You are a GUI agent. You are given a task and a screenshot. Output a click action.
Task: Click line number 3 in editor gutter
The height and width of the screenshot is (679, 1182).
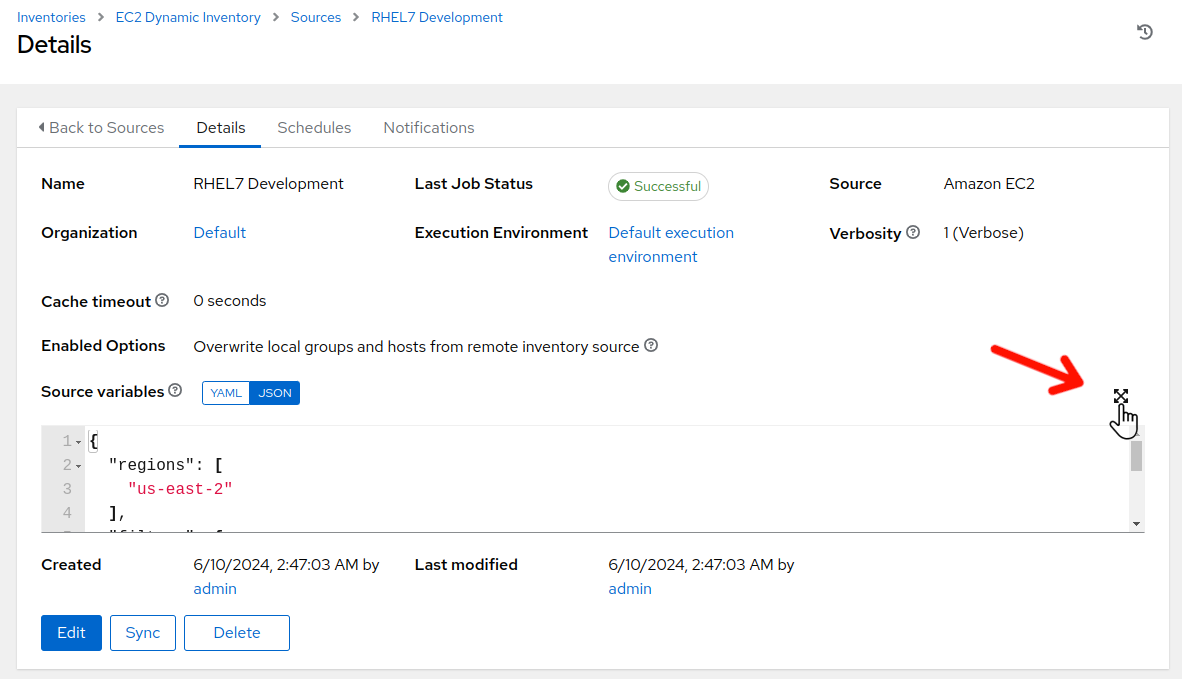pyautogui.click(x=67, y=489)
